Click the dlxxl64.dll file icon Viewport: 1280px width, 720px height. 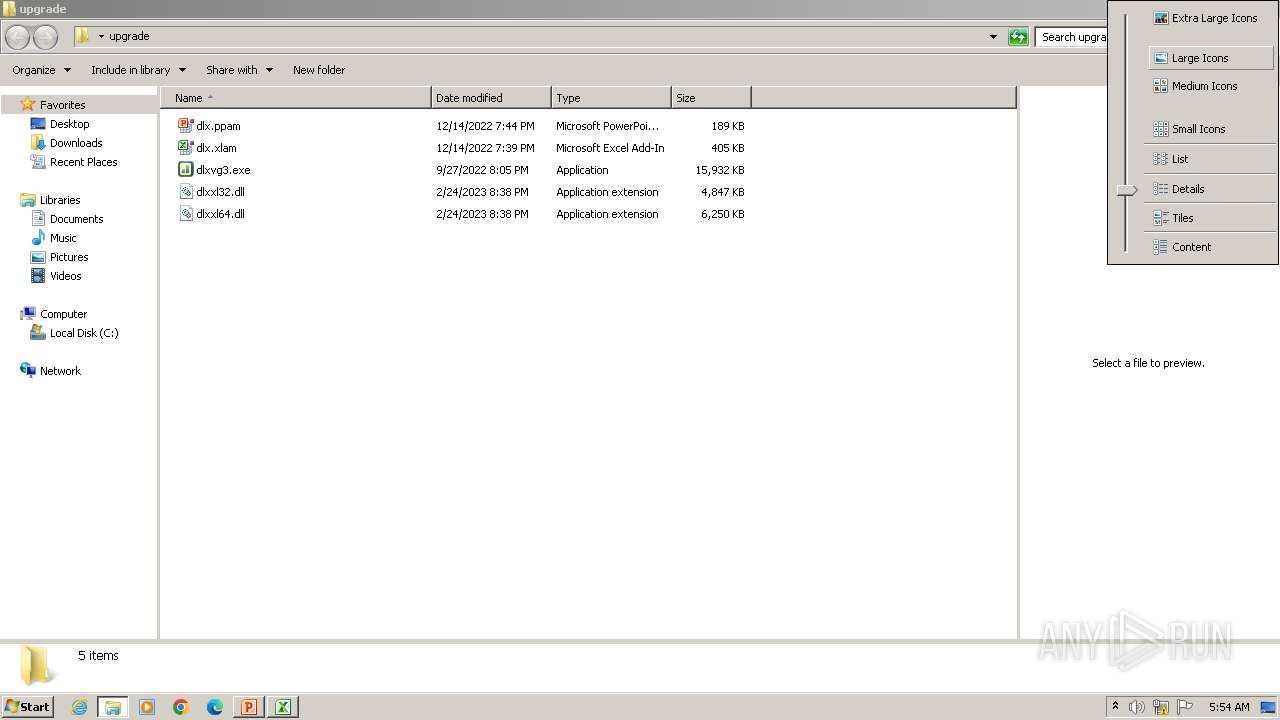point(185,214)
